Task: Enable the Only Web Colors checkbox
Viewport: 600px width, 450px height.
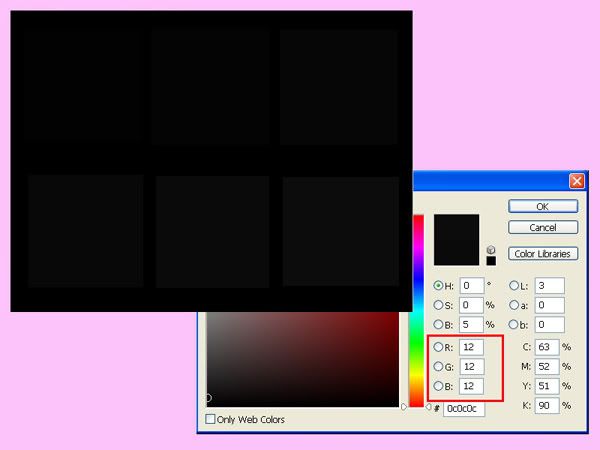Action: click(210, 420)
